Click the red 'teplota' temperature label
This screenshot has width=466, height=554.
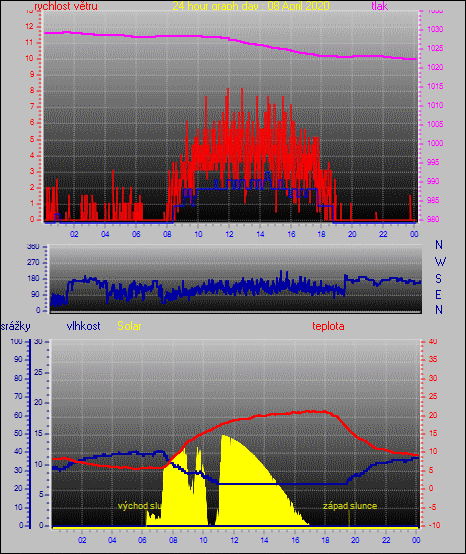(328, 326)
